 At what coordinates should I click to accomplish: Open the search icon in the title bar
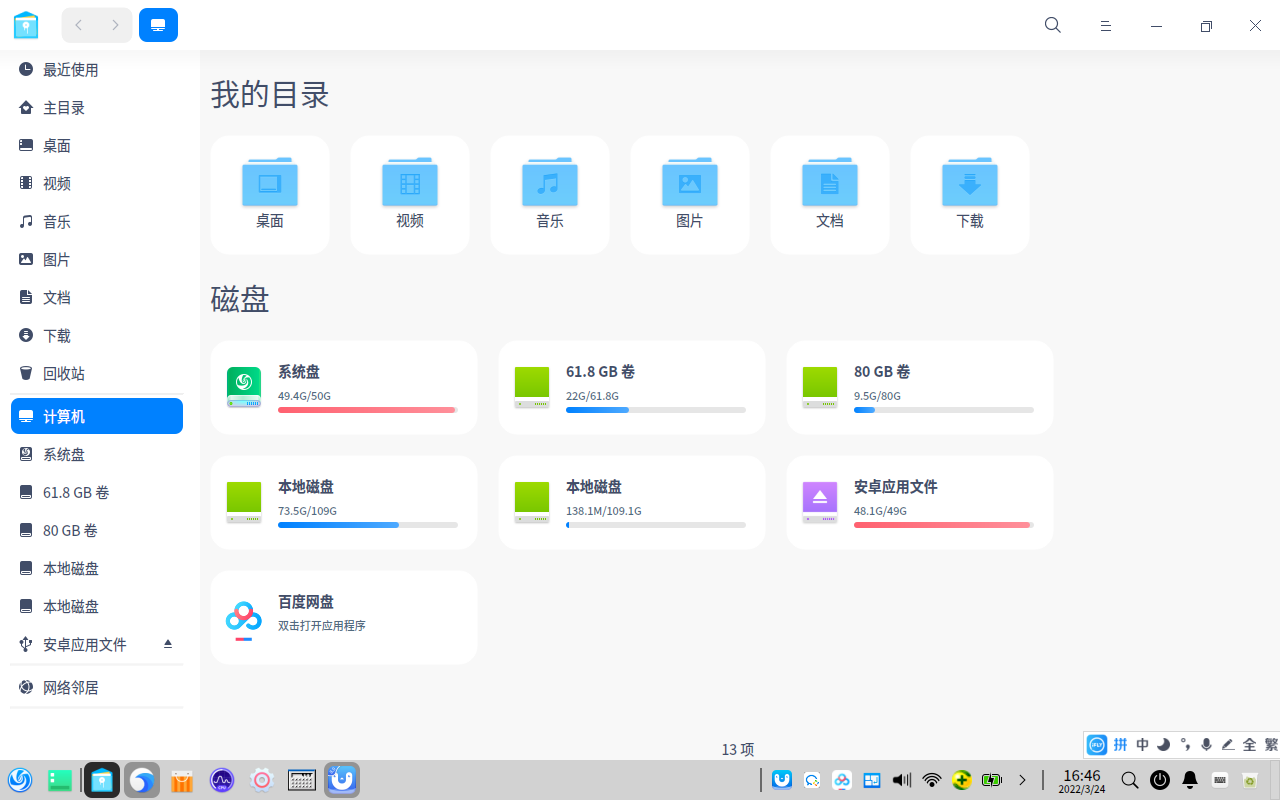(x=1053, y=25)
